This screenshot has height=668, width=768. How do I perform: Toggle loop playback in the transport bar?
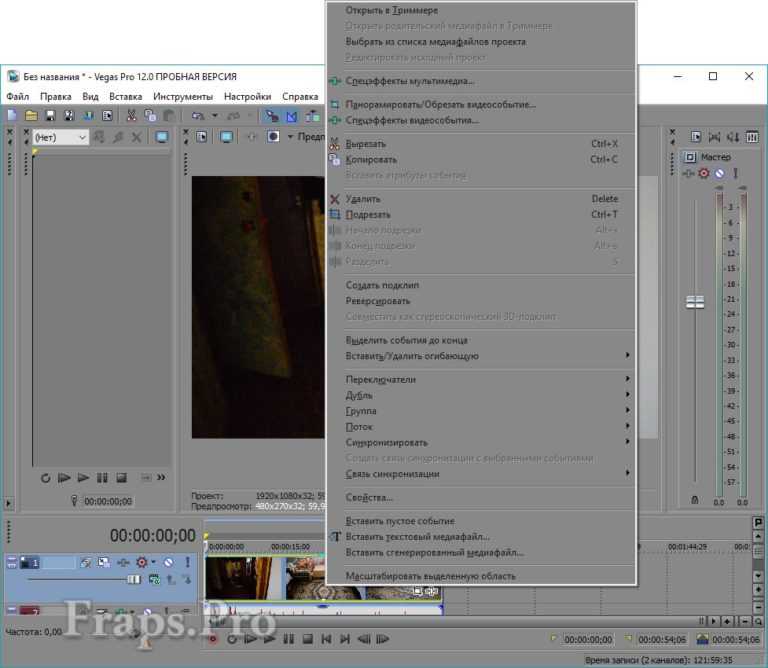pos(232,639)
